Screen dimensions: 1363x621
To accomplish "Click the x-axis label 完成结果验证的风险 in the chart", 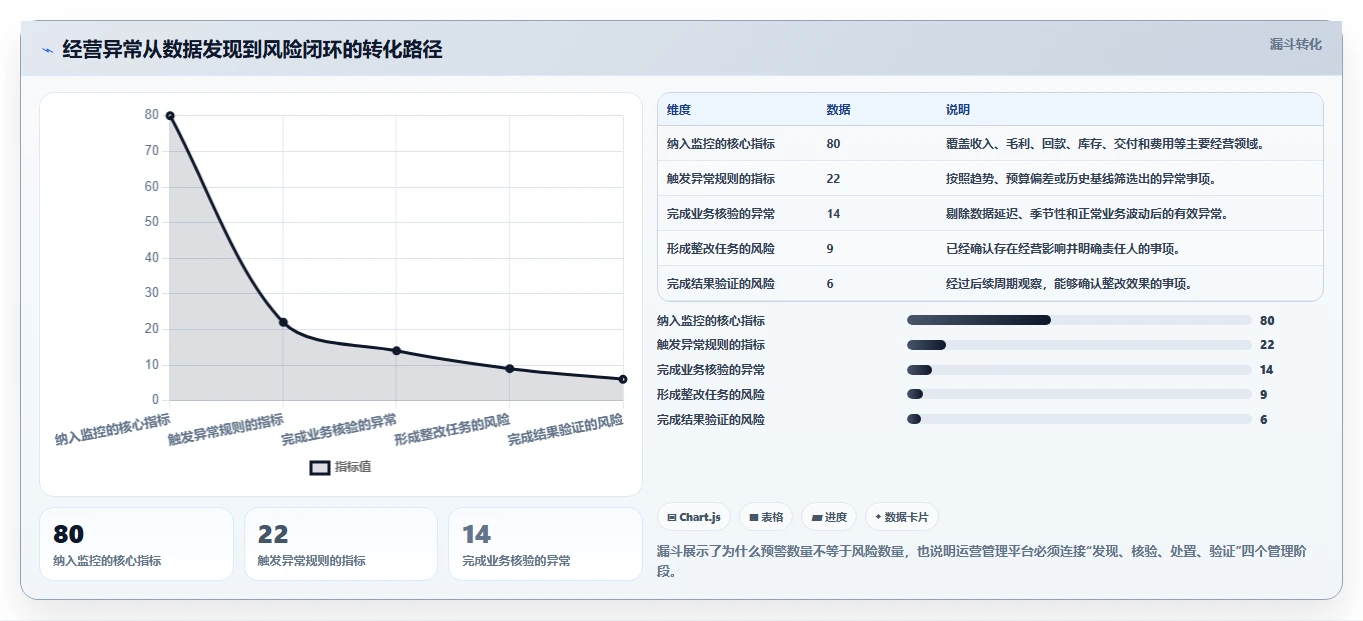I will [565, 430].
